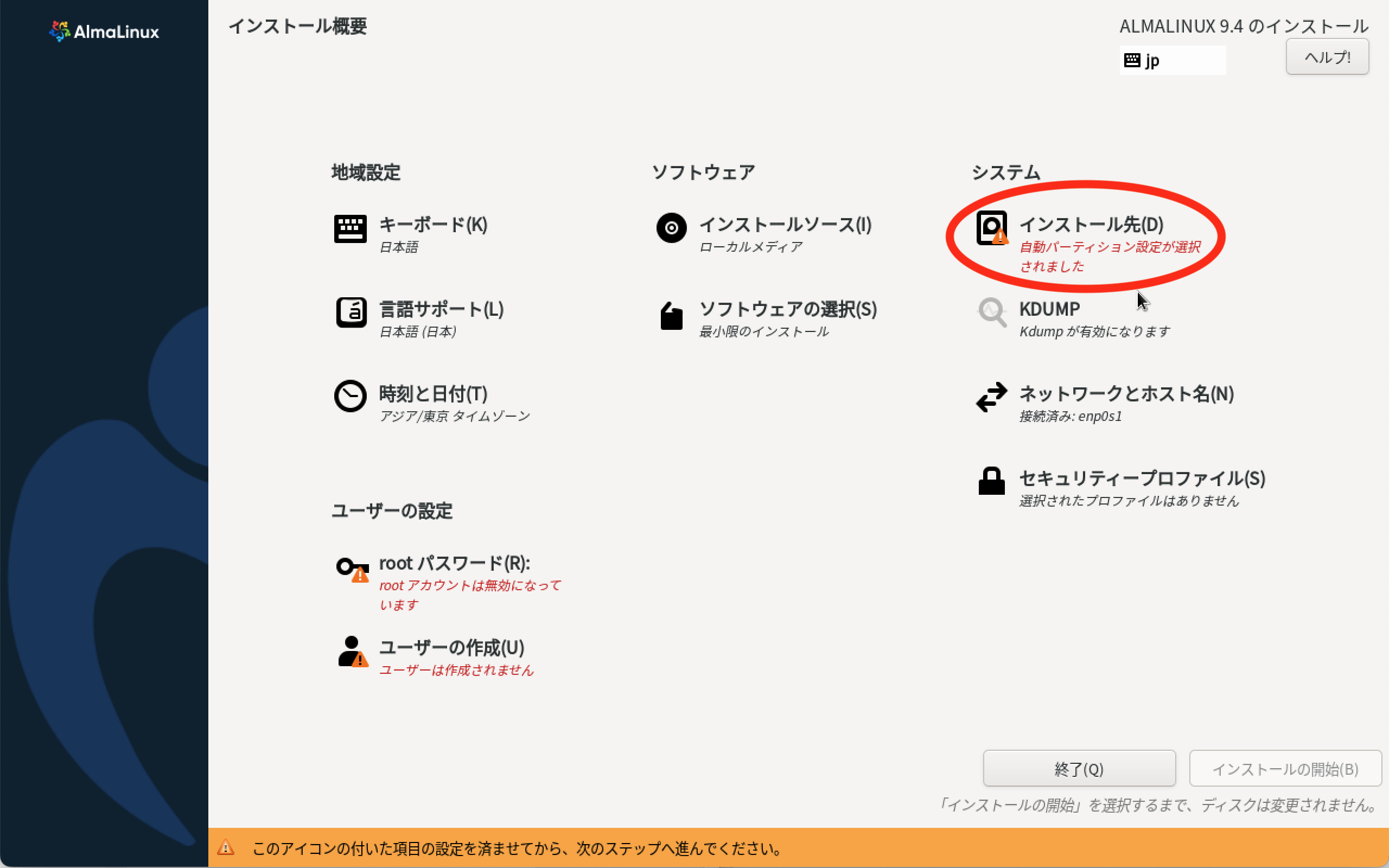Click the 終了(Q) button
Viewport: 1389px width, 868px height.
point(1079,769)
